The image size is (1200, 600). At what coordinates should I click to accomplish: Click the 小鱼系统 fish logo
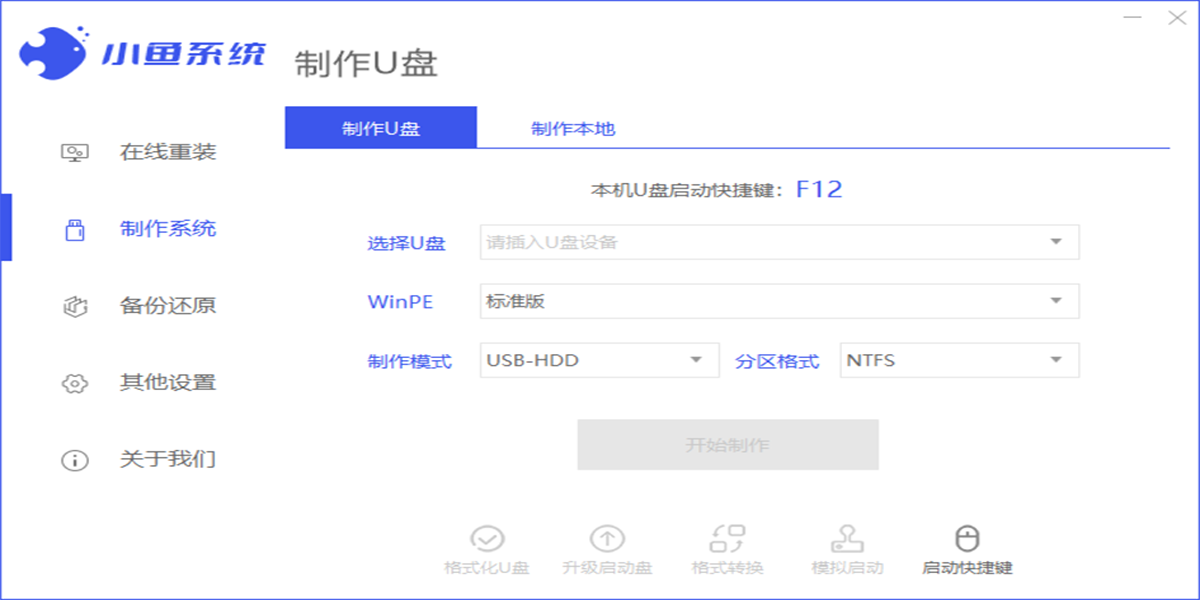[x=53, y=54]
